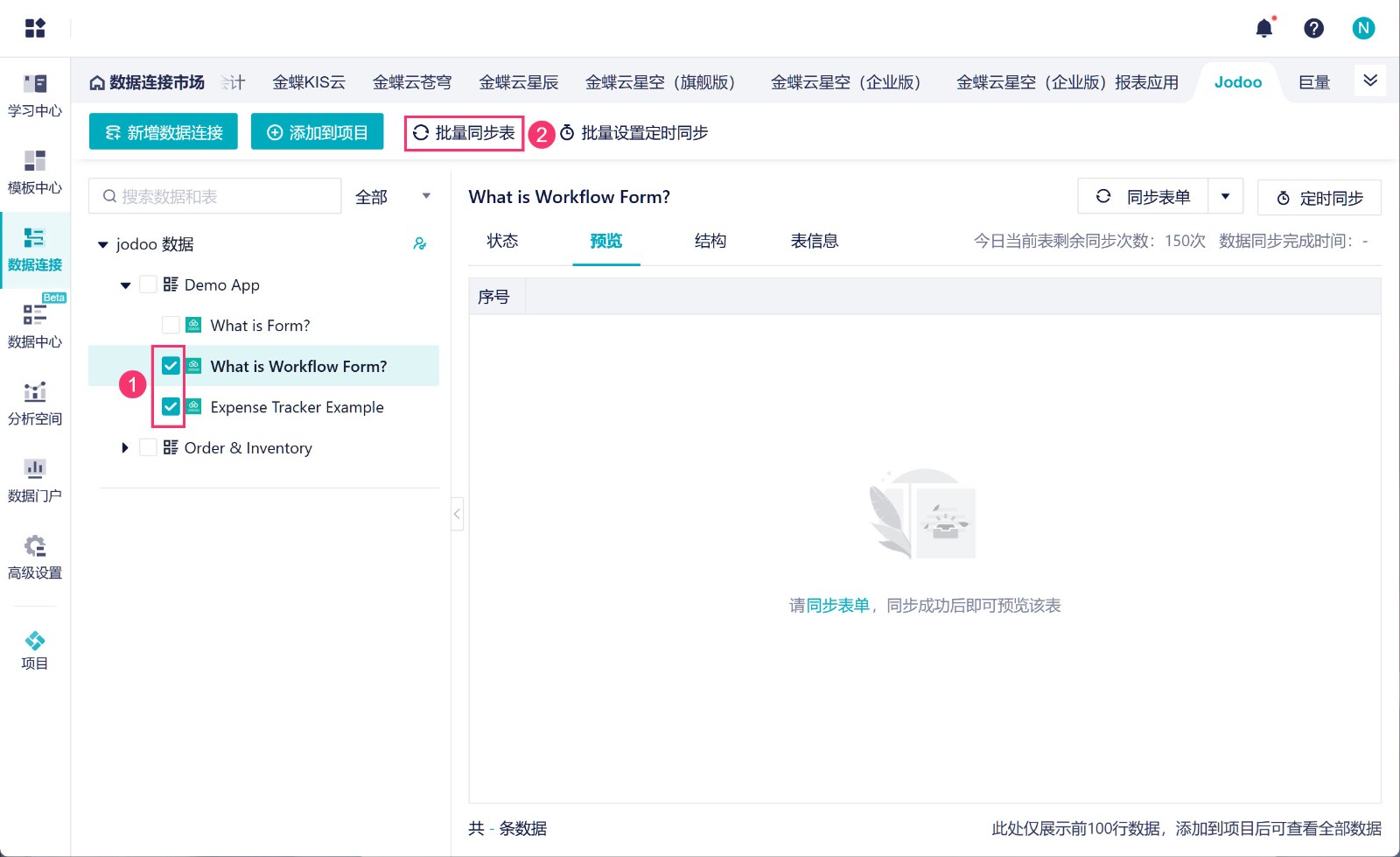Click the 新增数据连接 button
This screenshot has height=857, width=1400.
point(164,132)
